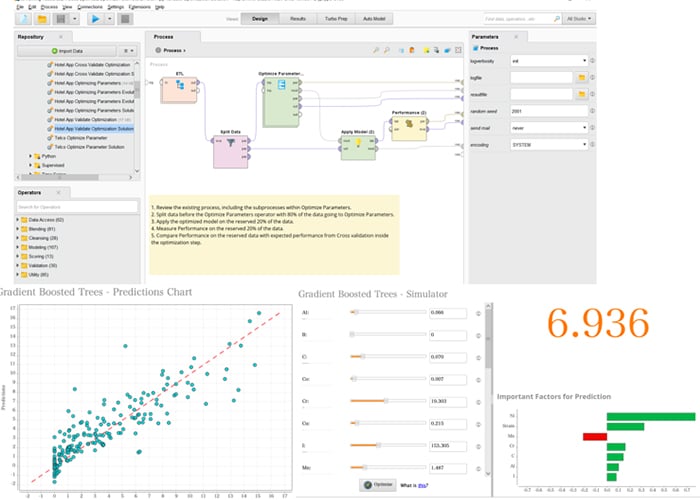Select Telco Optimize Parameter Solution entry
The image size is (700, 500).
[89, 147]
